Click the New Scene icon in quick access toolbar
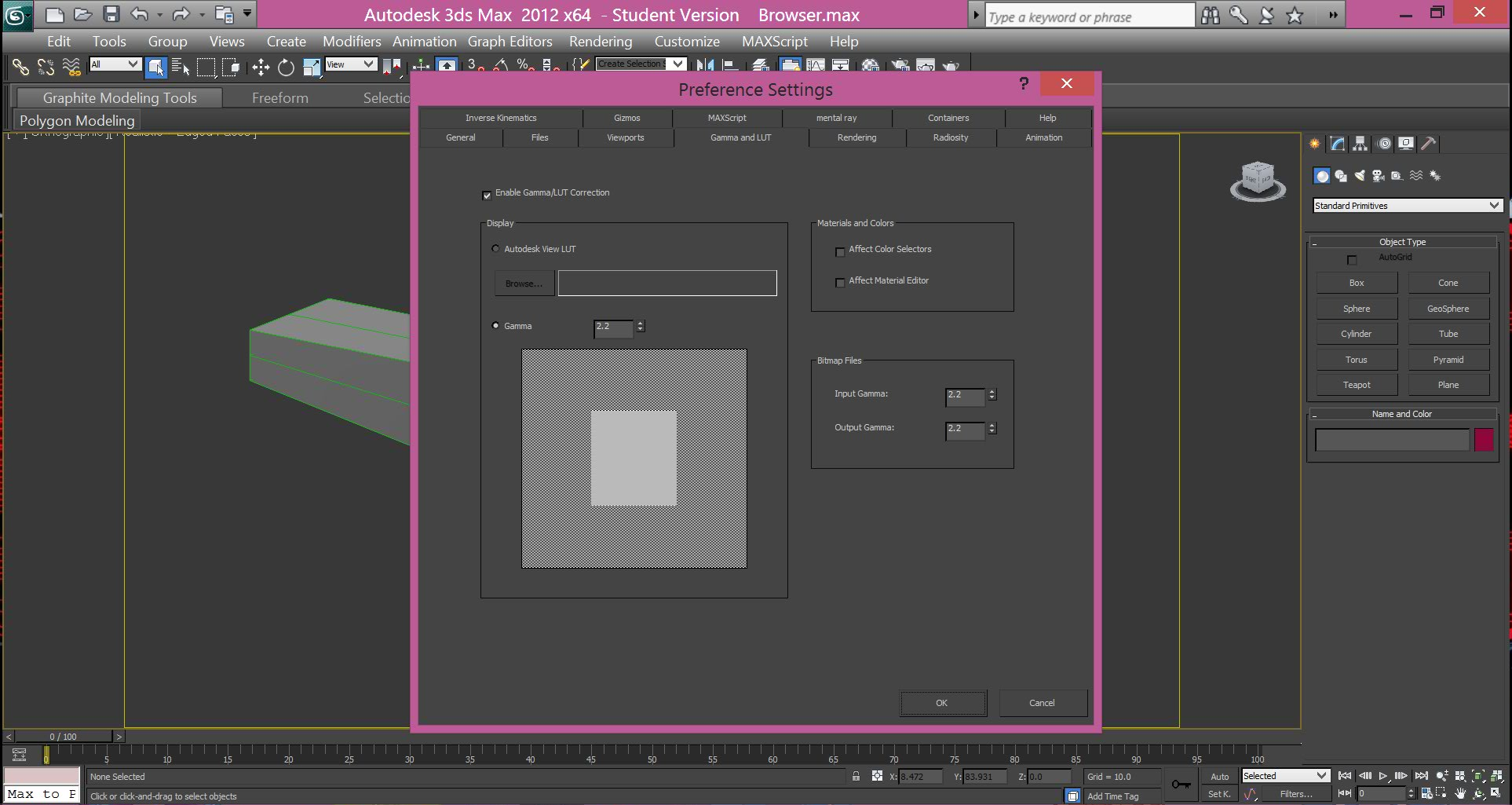The width and height of the screenshot is (1512, 805). click(x=54, y=14)
